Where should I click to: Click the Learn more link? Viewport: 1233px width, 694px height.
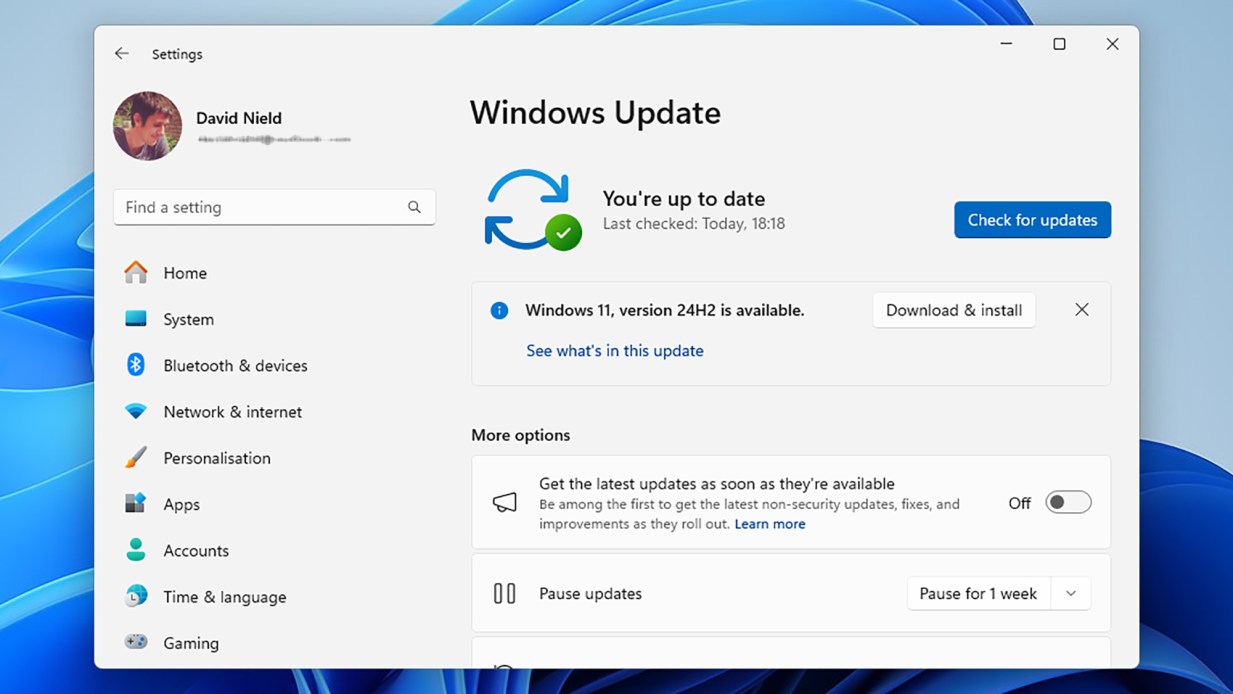[x=770, y=523]
